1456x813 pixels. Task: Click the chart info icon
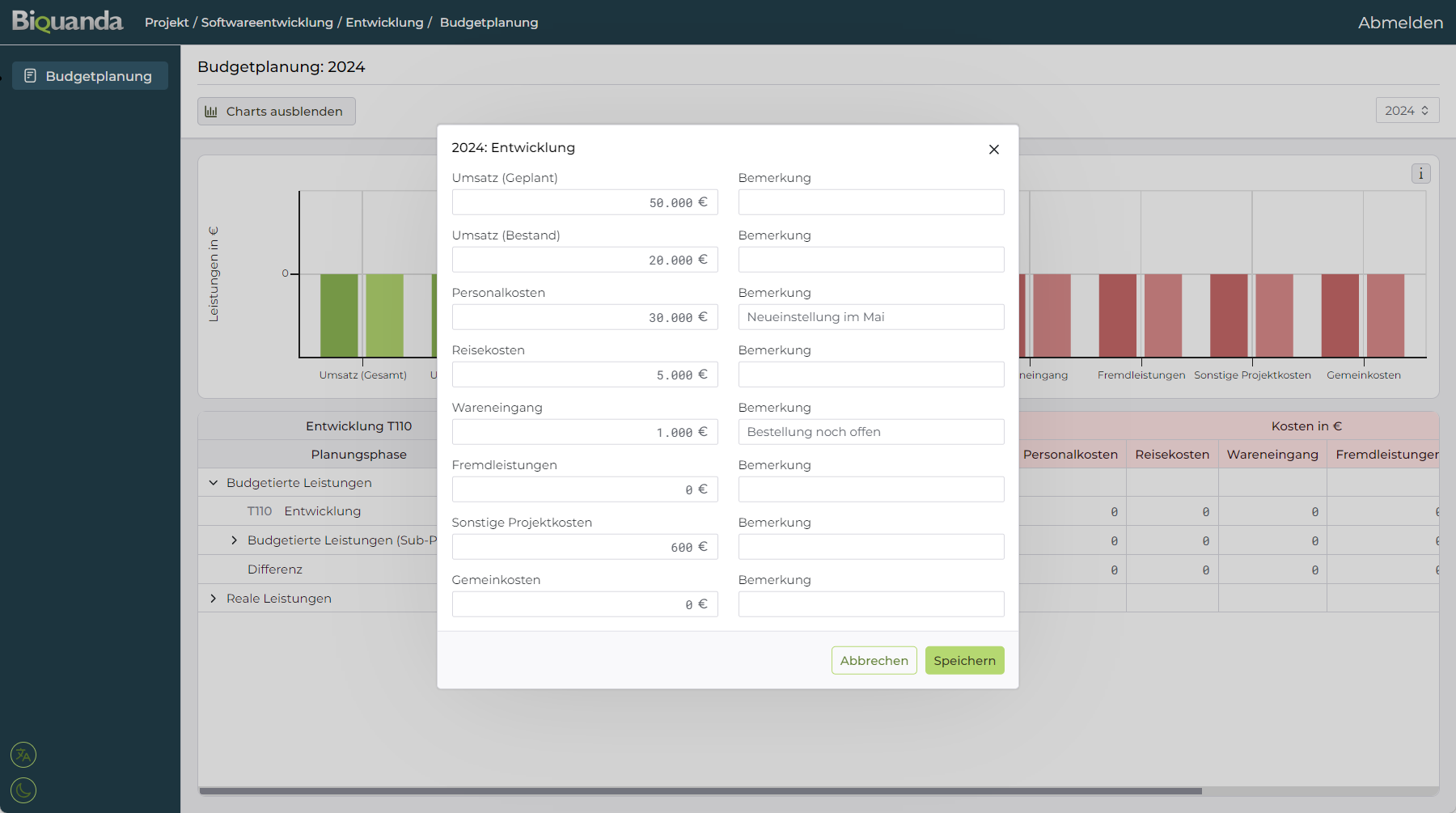pyautogui.click(x=1420, y=174)
